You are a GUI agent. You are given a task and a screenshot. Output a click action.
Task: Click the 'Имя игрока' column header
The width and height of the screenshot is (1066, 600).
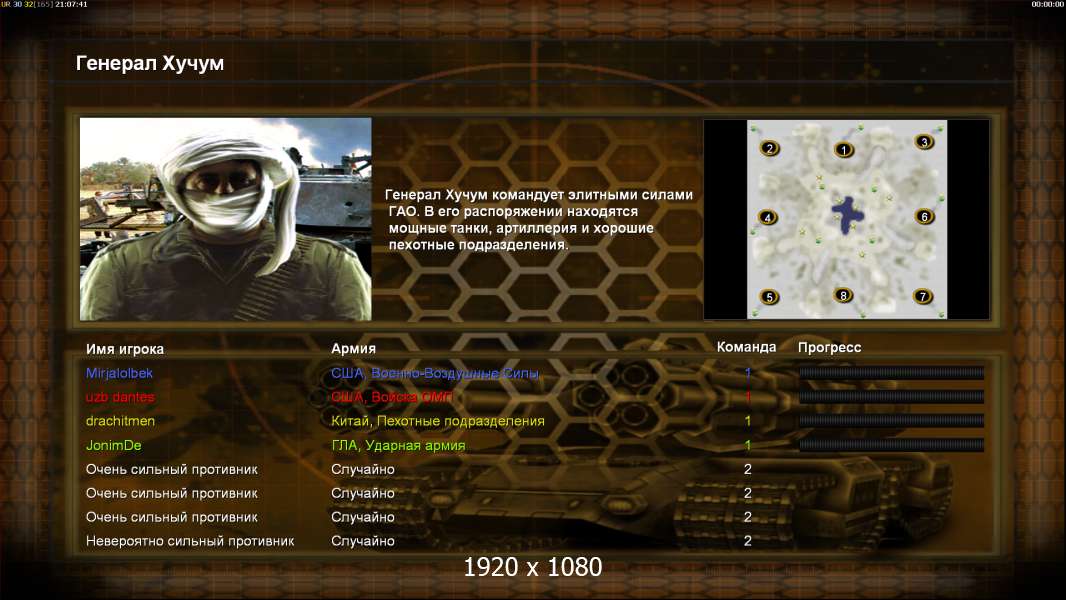pos(124,349)
